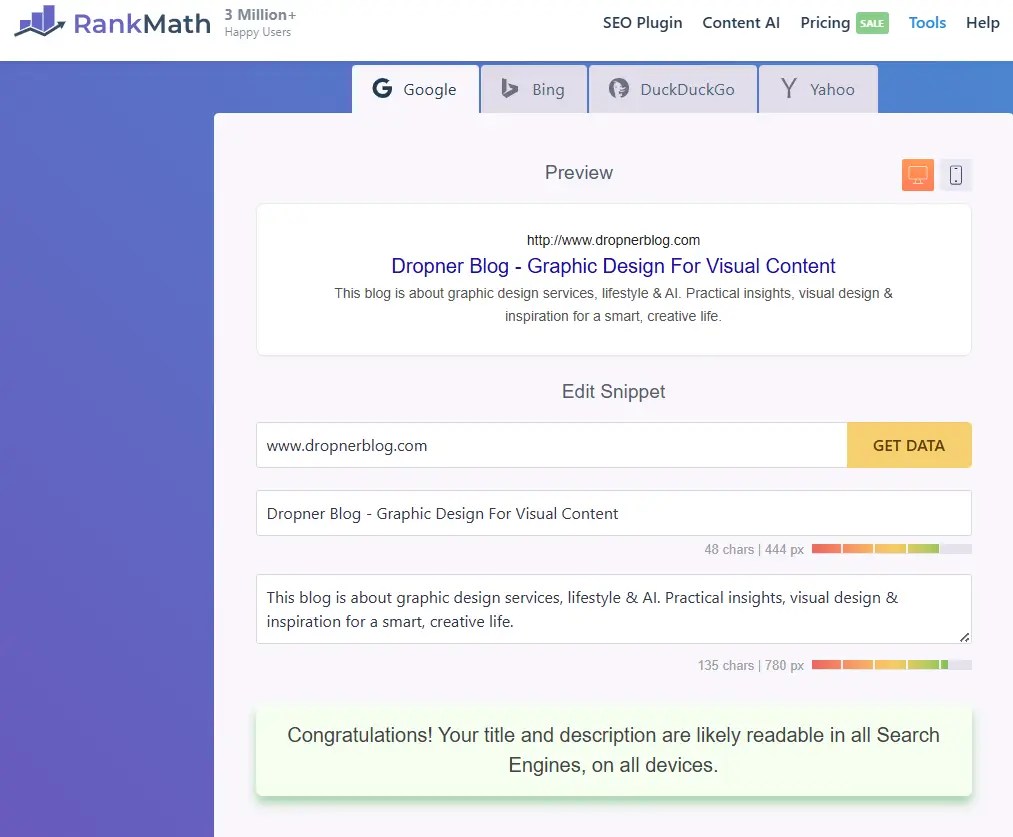This screenshot has height=837, width=1013.
Task: Open the Content AI menu item
Action: pyautogui.click(x=741, y=22)
